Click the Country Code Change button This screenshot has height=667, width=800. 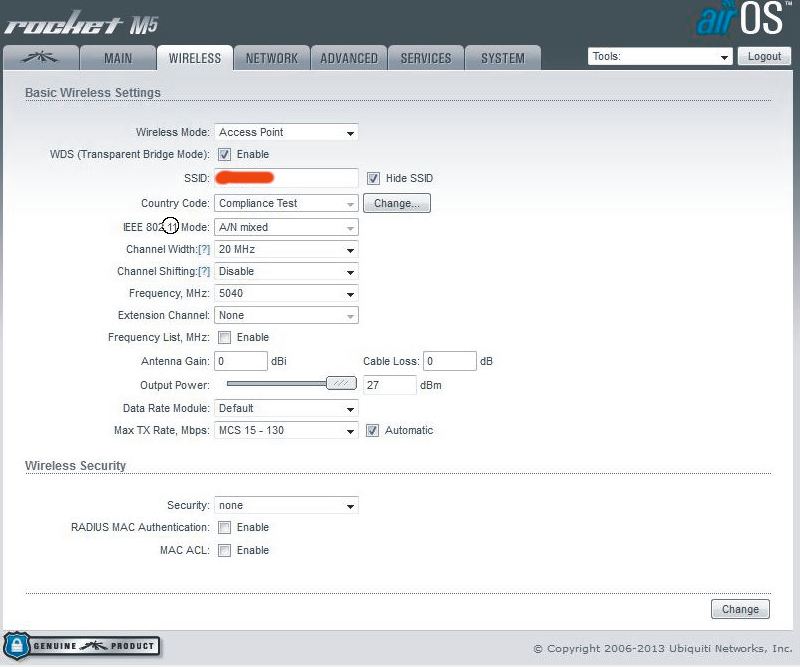coord(396,203)
